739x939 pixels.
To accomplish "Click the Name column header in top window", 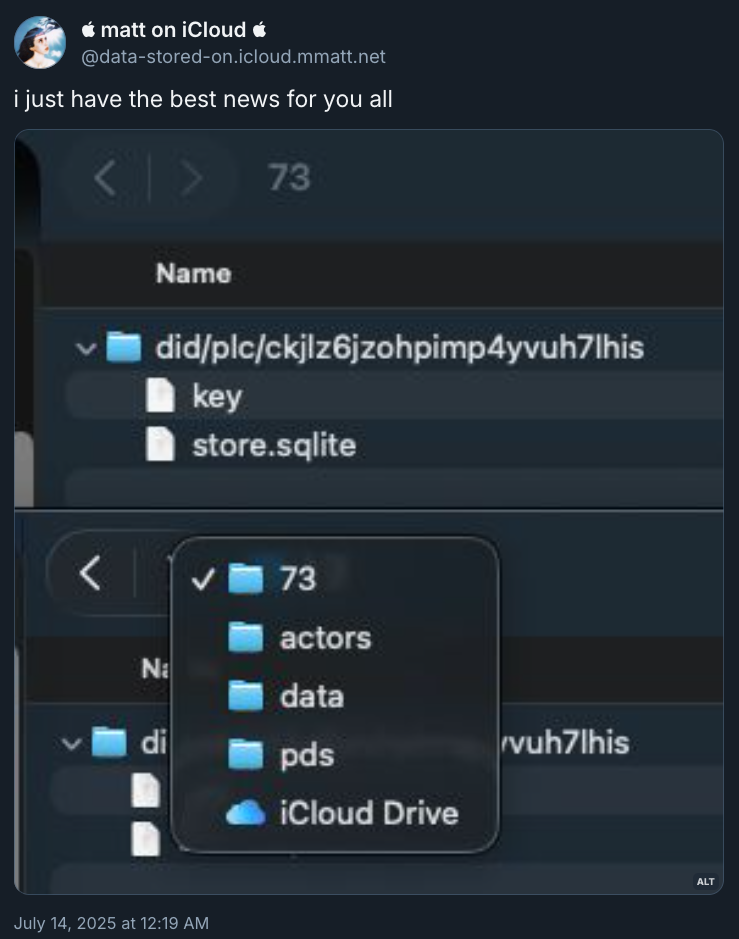I will (193, 273).
